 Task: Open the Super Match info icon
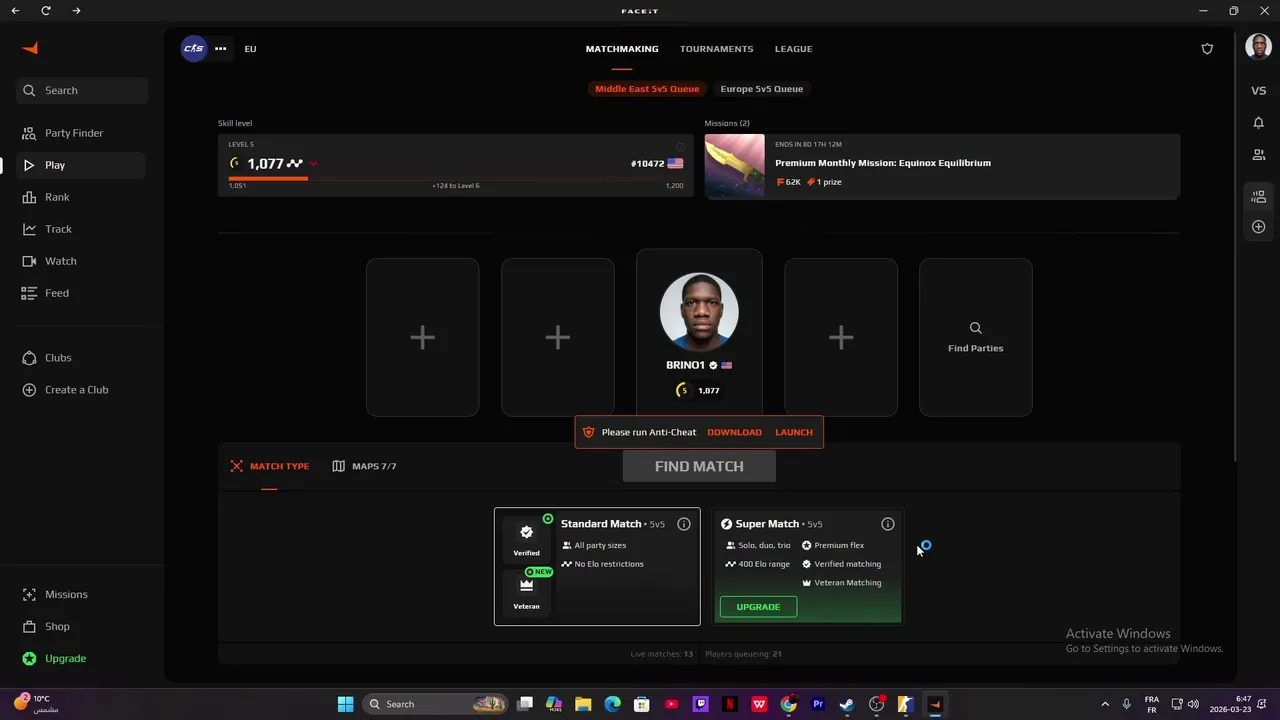tap(887, 524)
